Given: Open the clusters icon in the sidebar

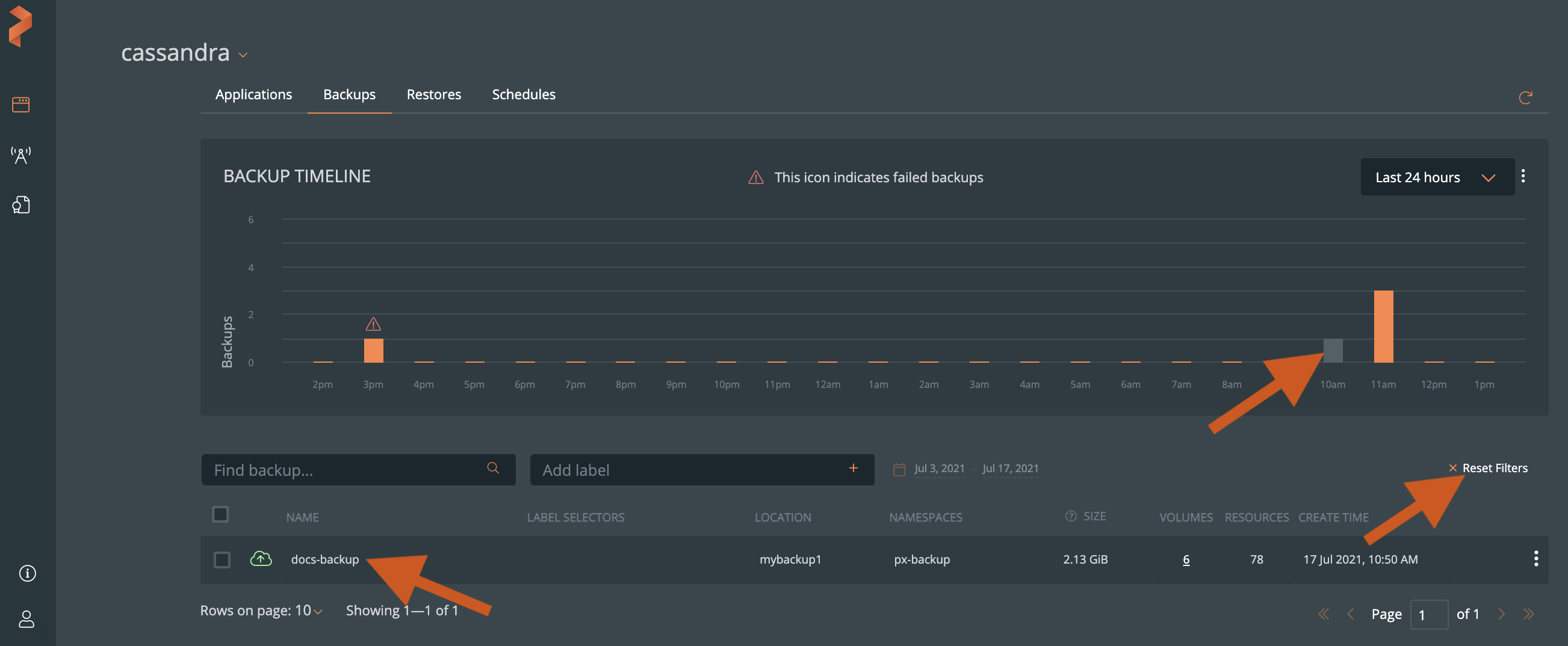Looking at the screenshot, I should click(x=20, y=105).
